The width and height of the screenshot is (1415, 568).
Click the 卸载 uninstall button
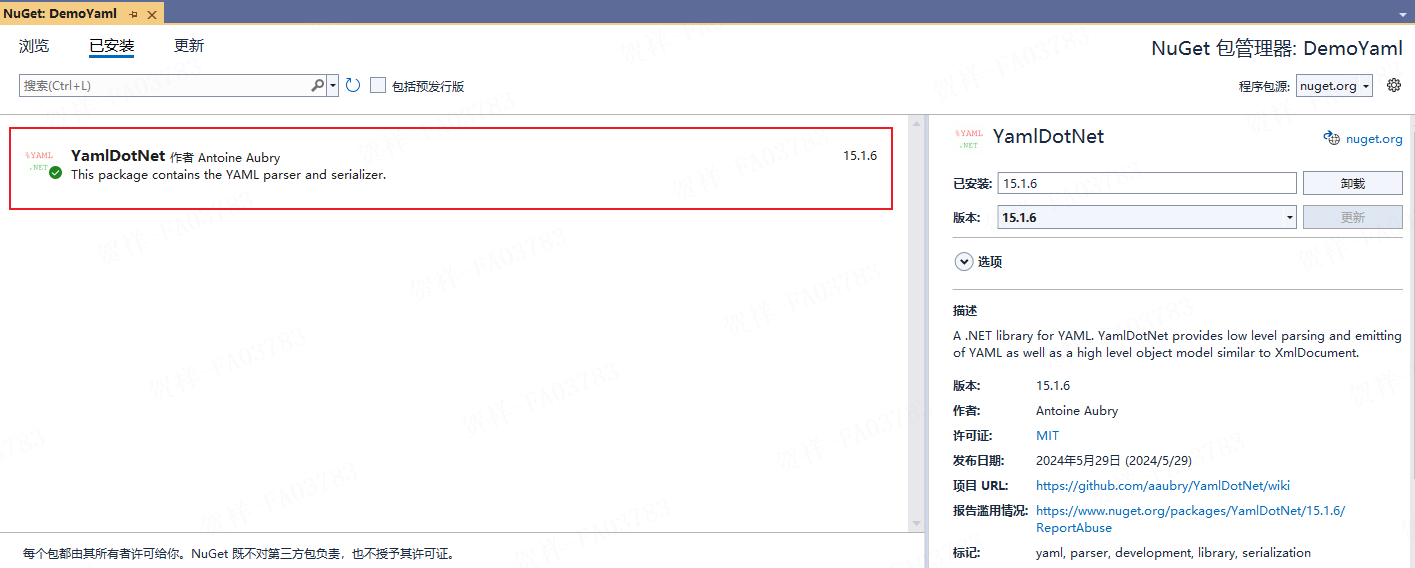tap(1353, 183)
